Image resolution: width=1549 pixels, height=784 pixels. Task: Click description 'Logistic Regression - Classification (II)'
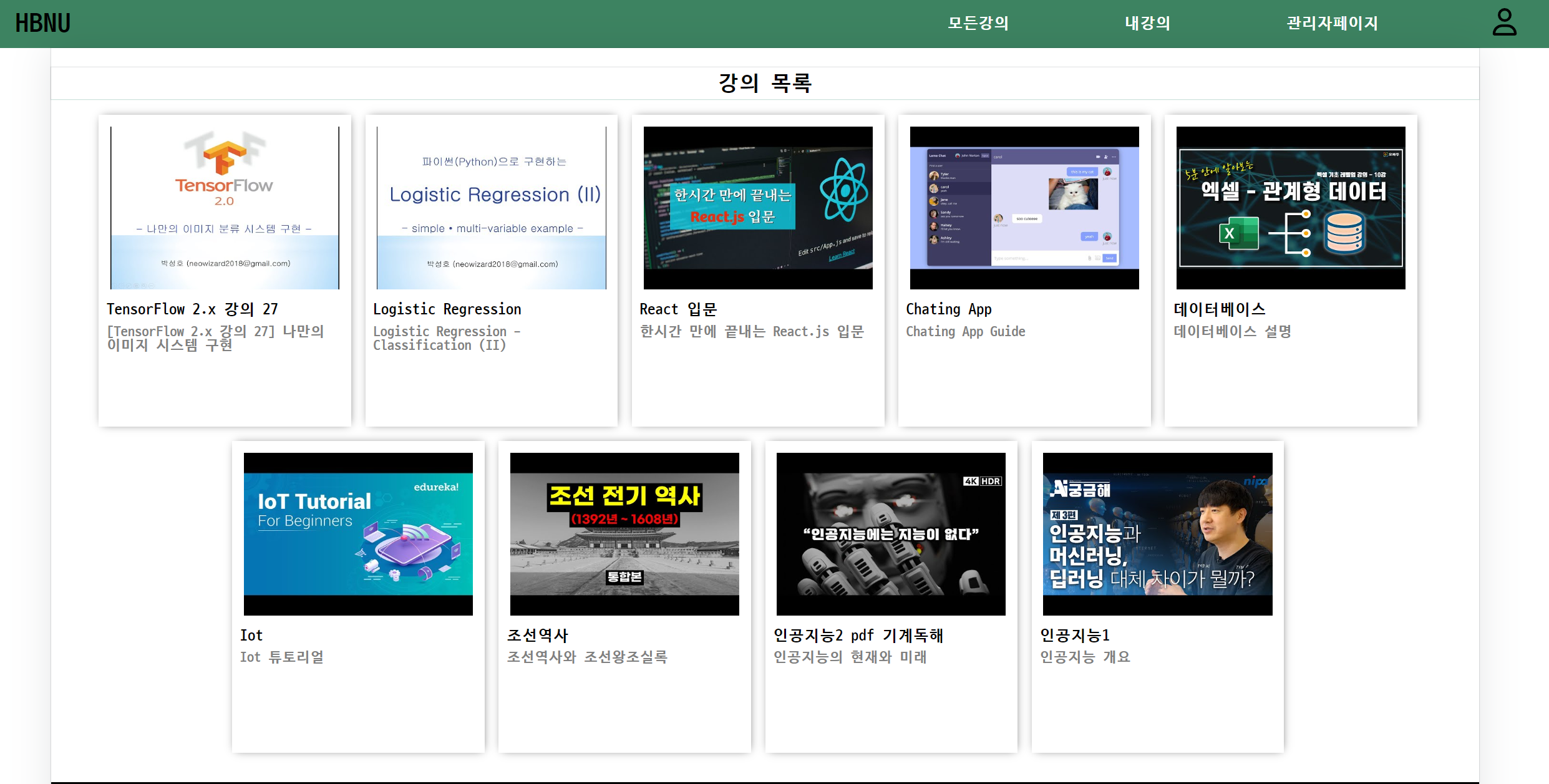(447, 338)
